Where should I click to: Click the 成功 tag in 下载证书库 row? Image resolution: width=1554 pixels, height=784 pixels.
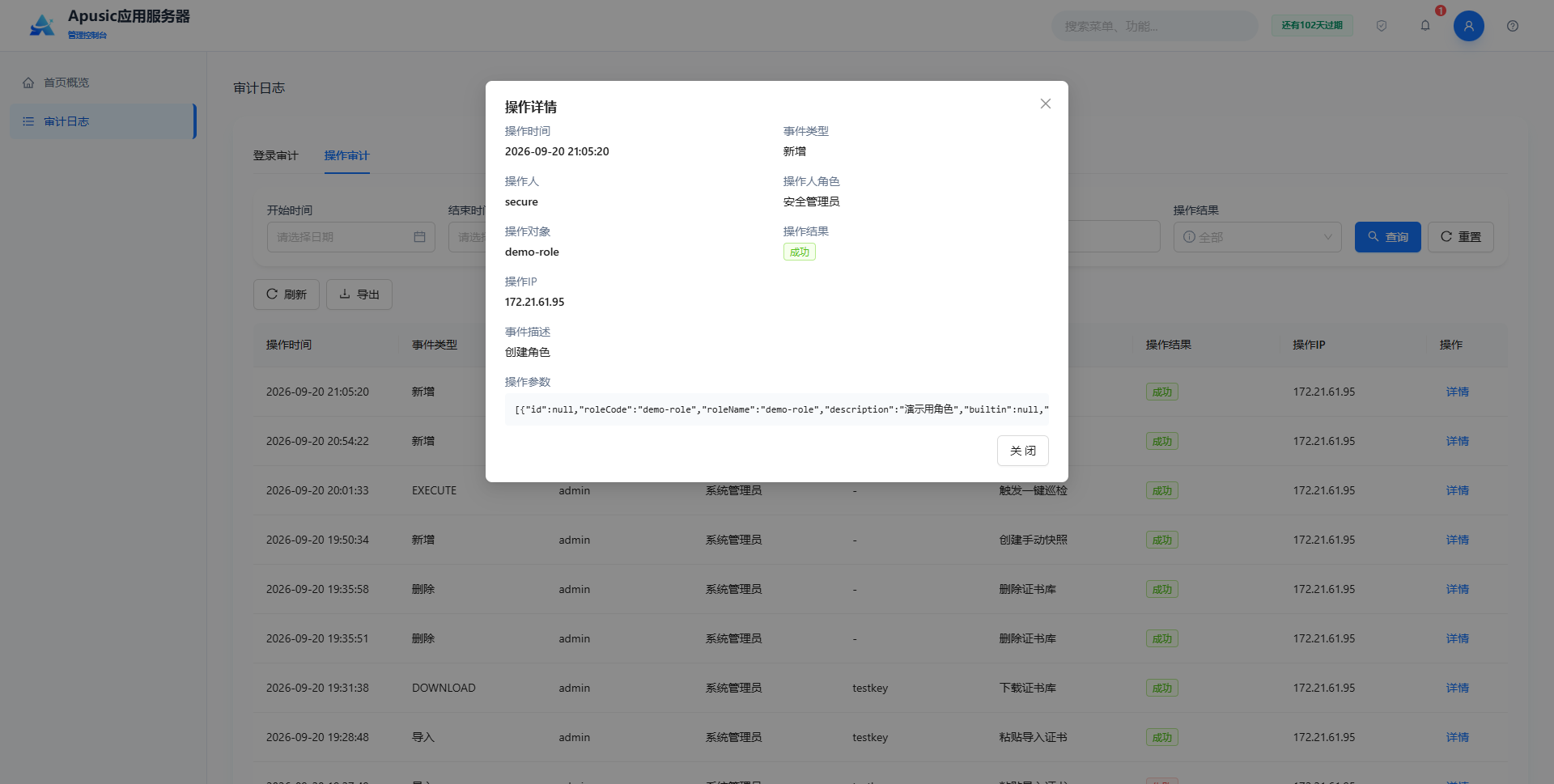[x=1162, y=688]
